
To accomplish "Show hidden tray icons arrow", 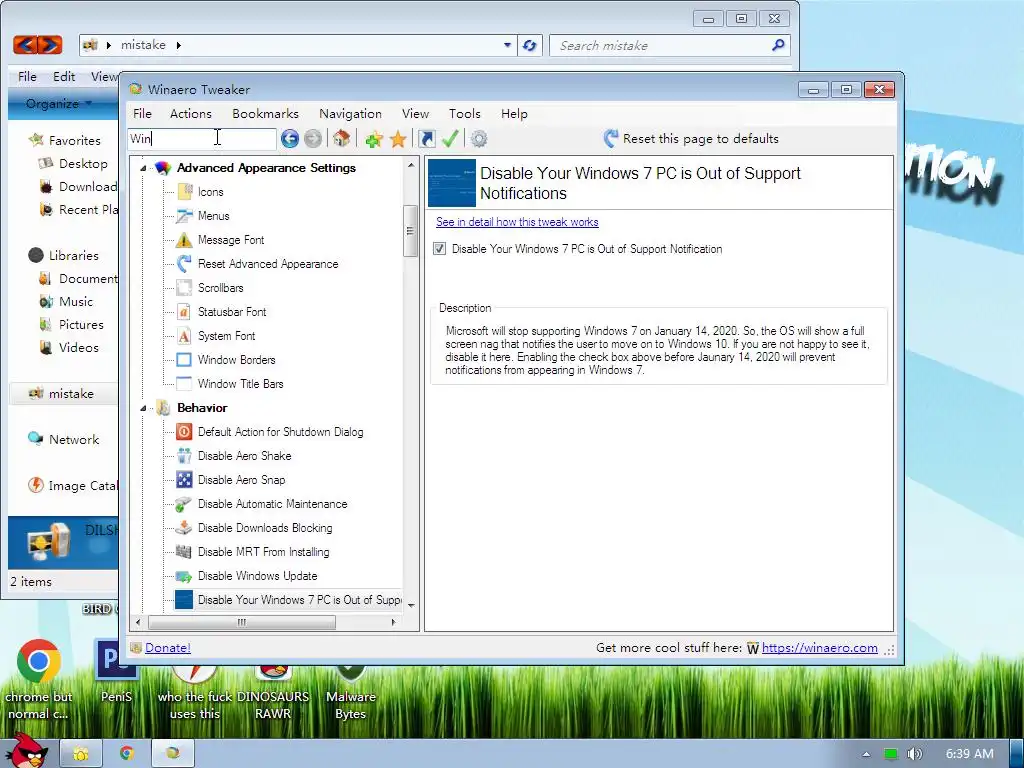I will pyautogui.click(x=866, y=754).
